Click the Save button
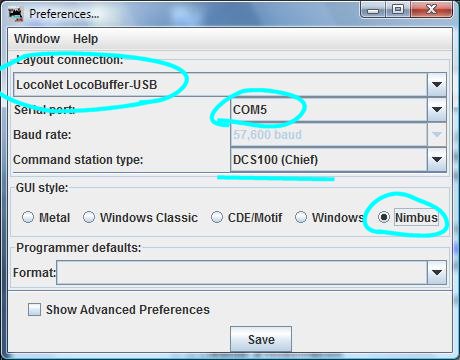 [261, 339]
